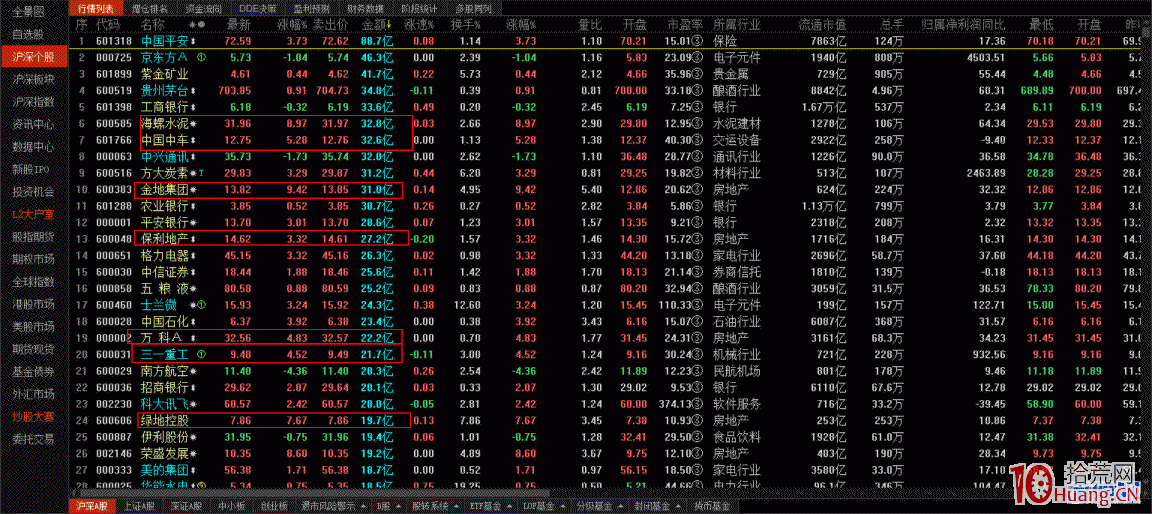Click the marker icons beside the 名称 header
Screen dimensions: 1152x514
[196, 23]
